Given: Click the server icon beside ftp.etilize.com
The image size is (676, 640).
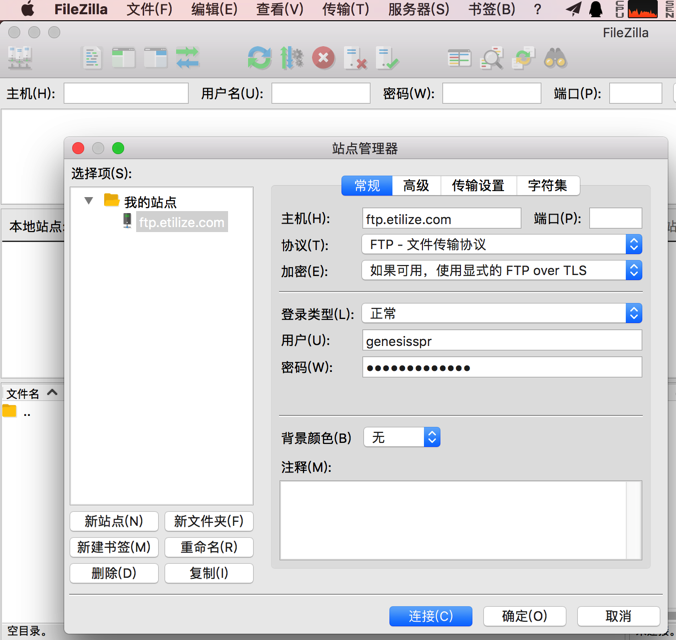Looking at the screenshot, I should click(x=127, y=220).
